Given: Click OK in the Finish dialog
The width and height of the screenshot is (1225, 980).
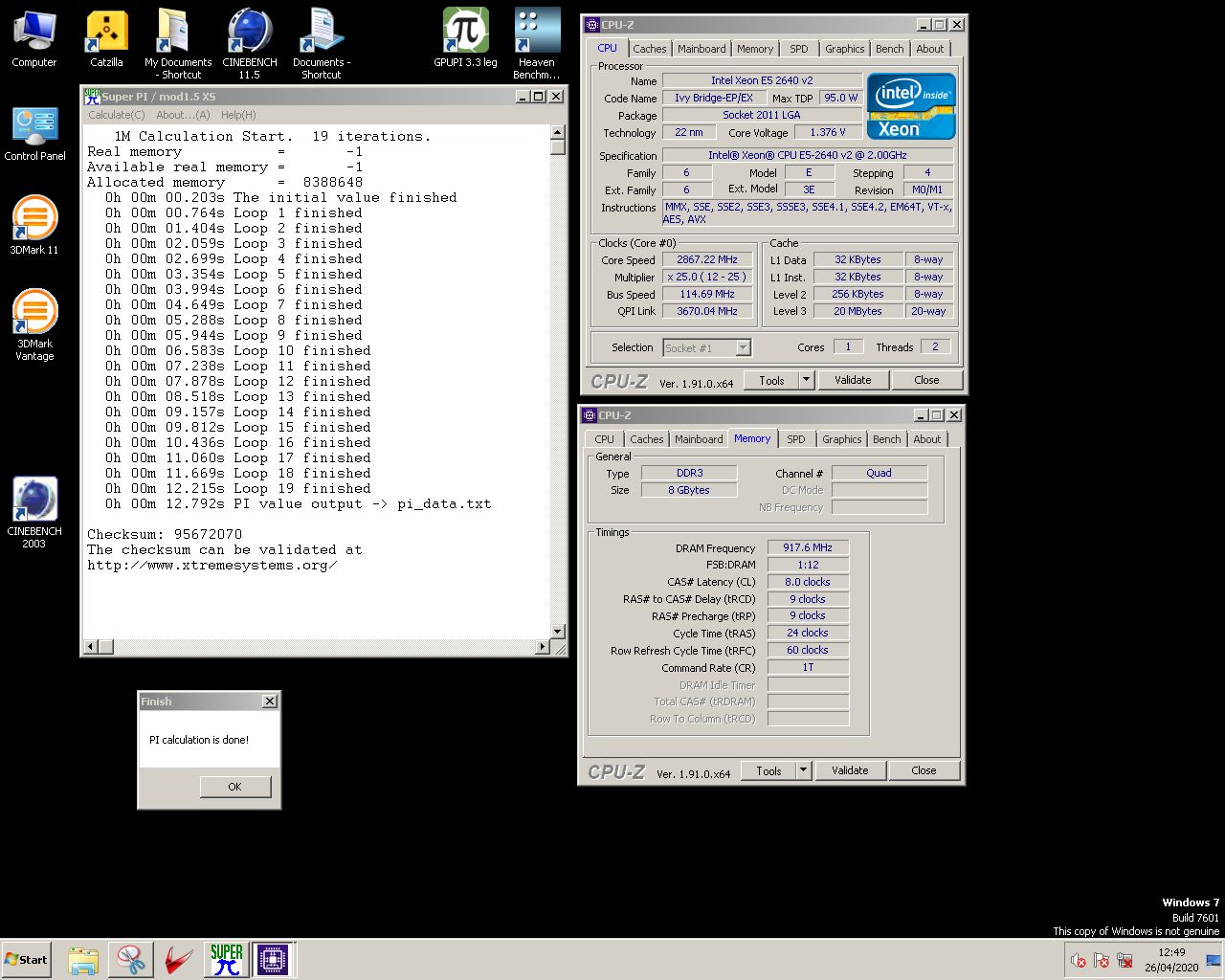Looking at the screenshot, I should point(235,787).
